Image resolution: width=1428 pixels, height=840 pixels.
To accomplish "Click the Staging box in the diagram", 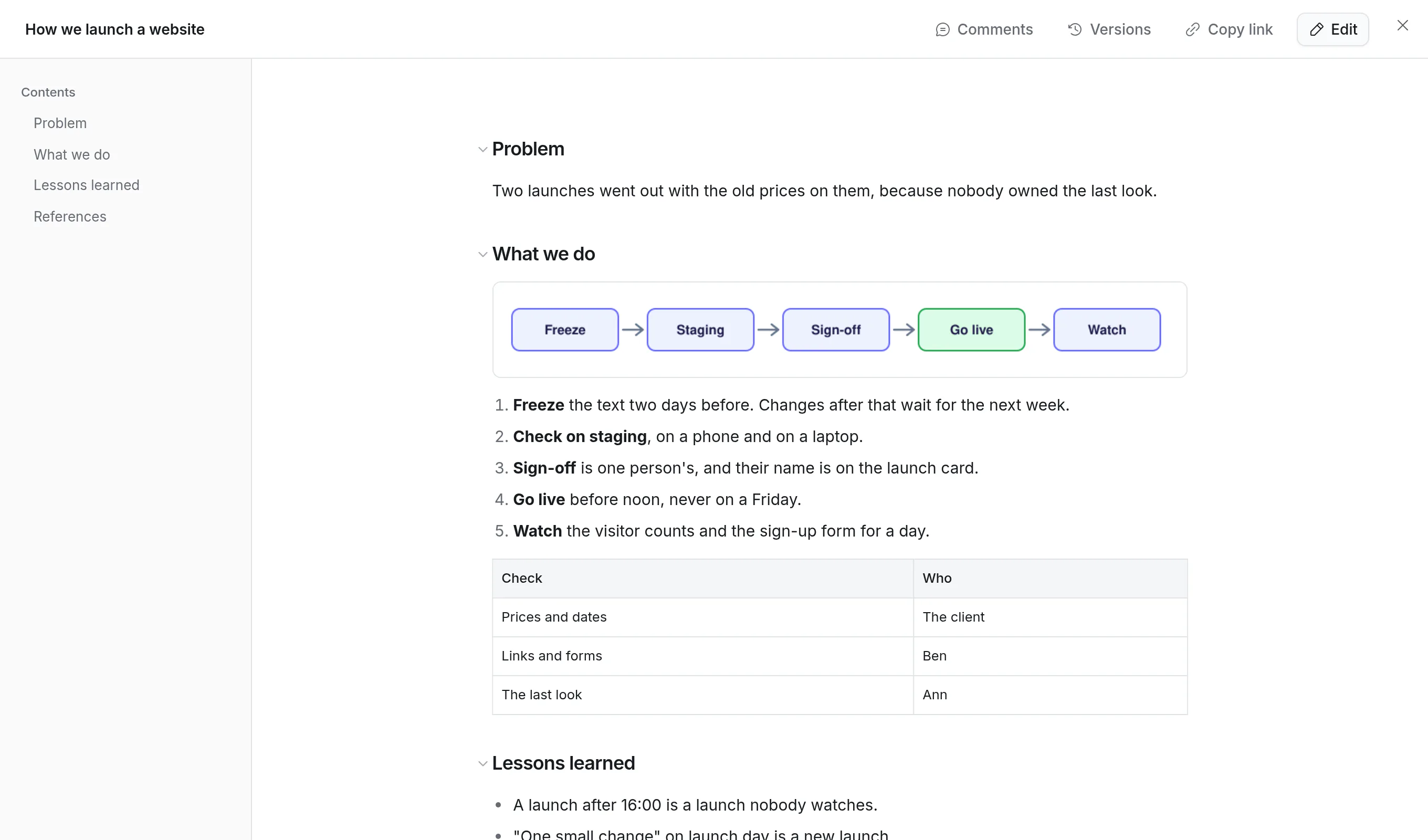I will [700, 330].
